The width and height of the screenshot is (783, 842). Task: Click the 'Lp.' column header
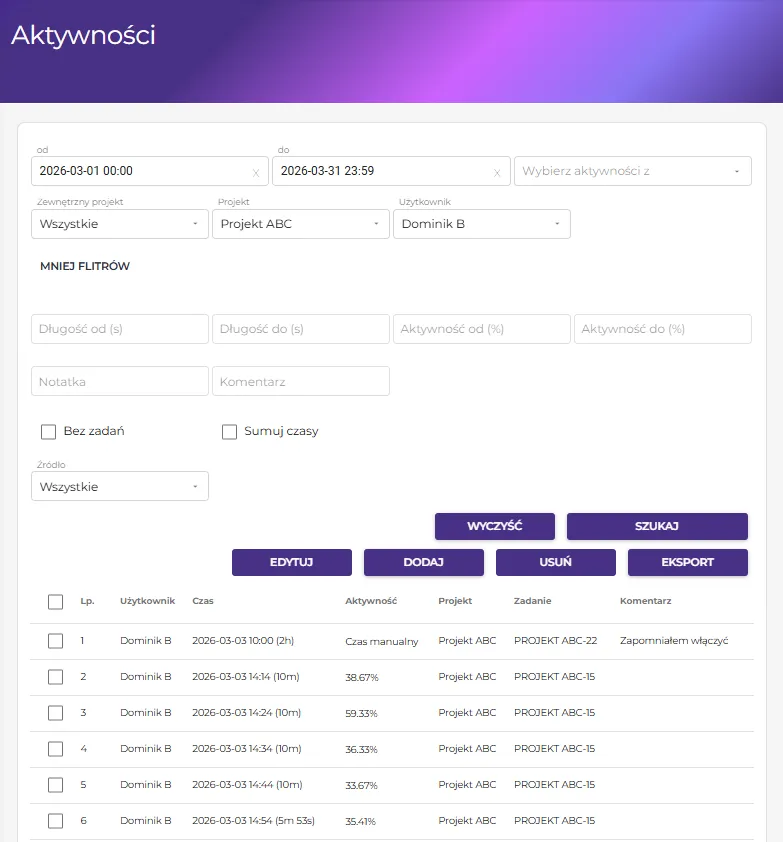(88, 601)
